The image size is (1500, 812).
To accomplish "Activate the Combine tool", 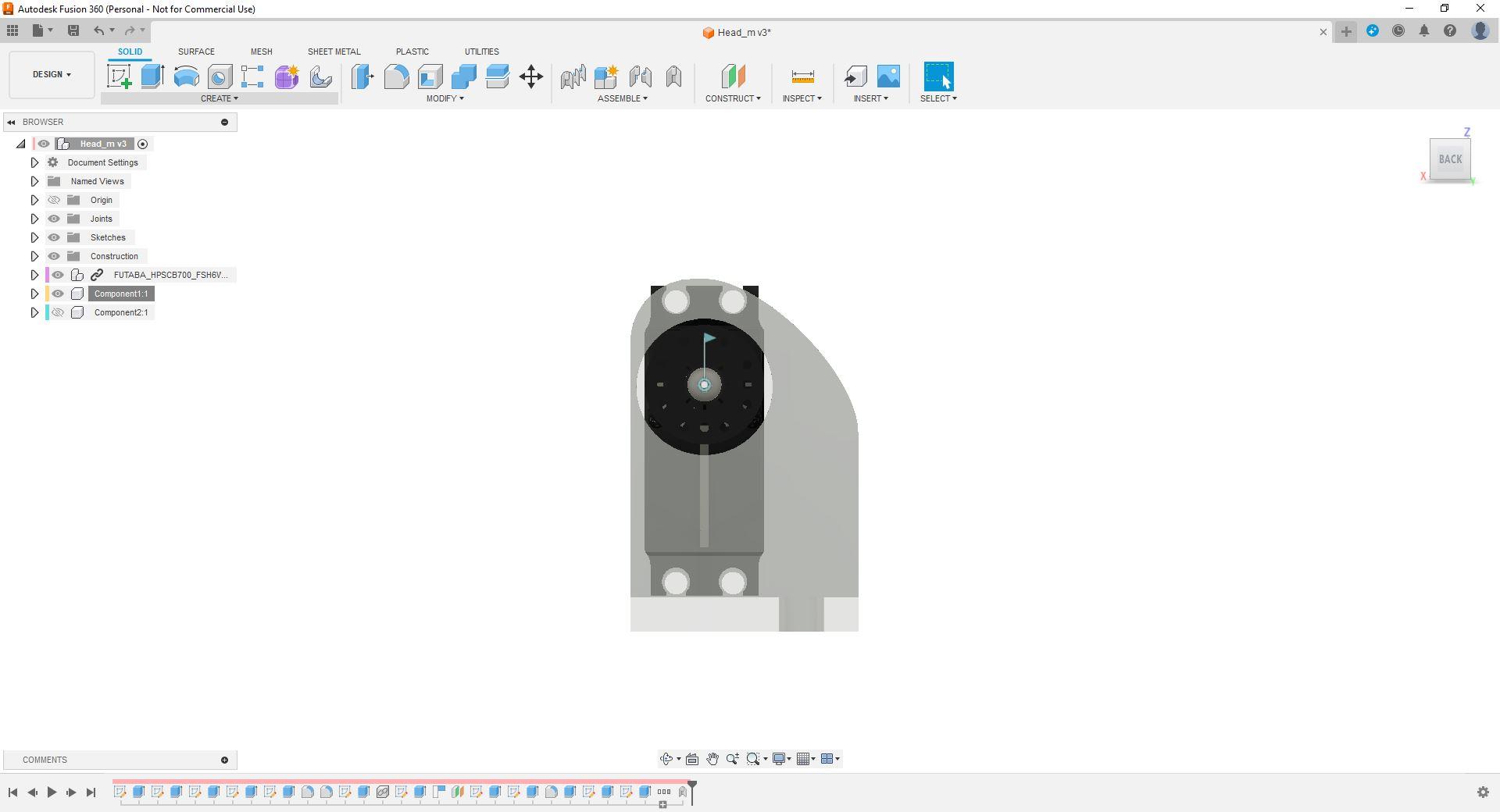I will (x=463, y=77).
